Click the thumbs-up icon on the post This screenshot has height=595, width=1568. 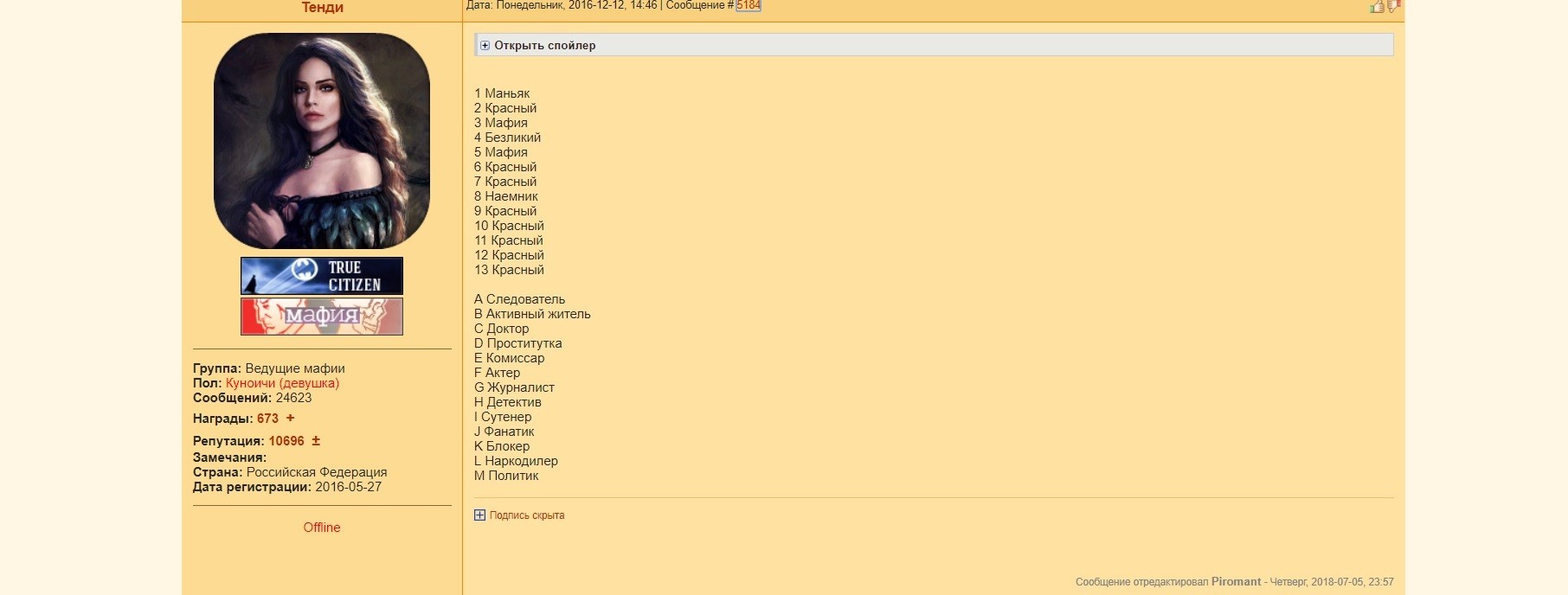pyautogui.click(x=1377, y=6)
